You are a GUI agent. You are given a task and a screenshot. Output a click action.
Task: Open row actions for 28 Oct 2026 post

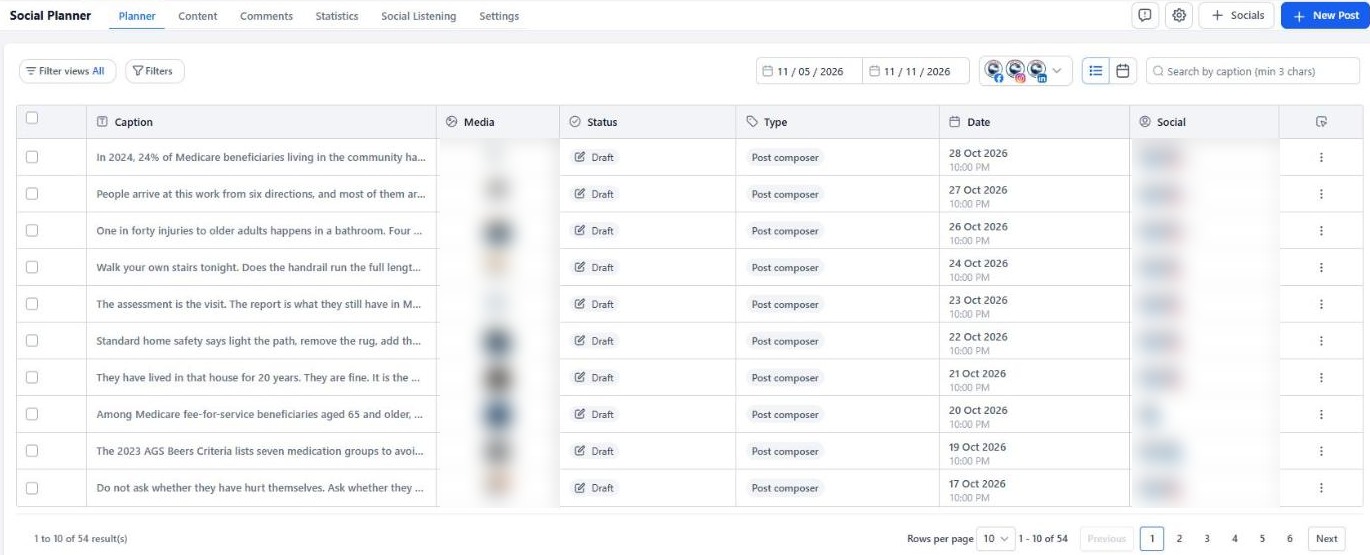(1321, 158)
